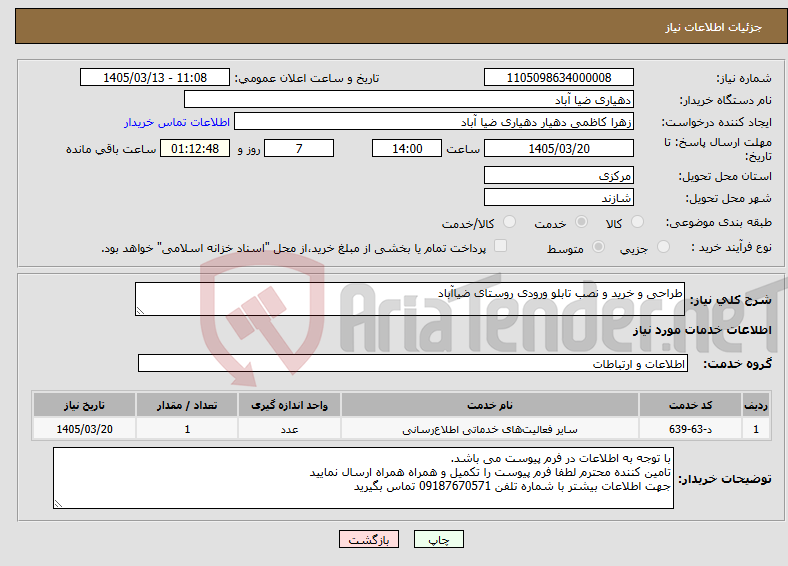The height and width of the screenshot is (566, 788).
Task: Select the کالا/خدمت radio button
Action: [x=510, y=222]
